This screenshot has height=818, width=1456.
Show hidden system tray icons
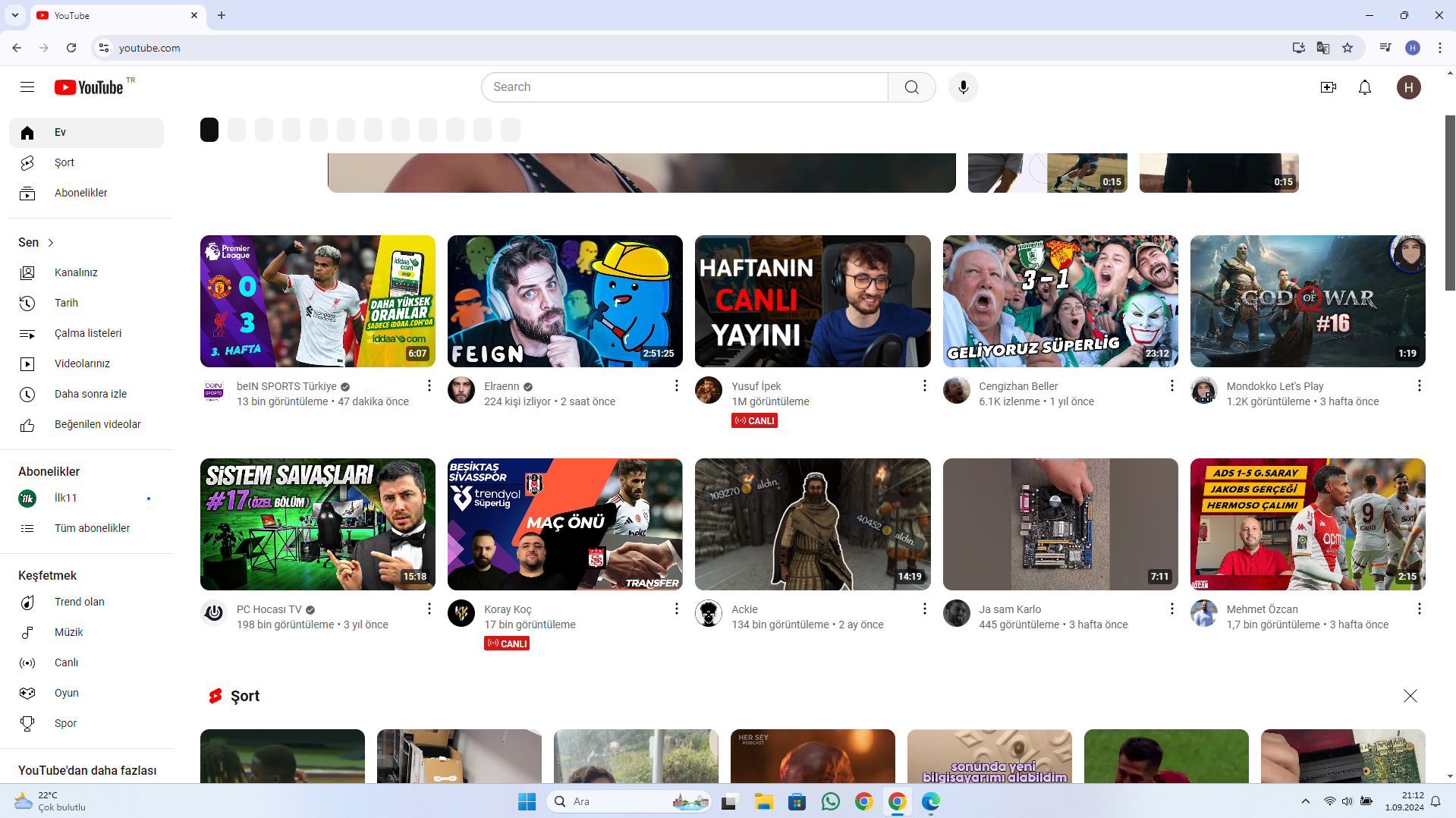(x=1306, y=801)
